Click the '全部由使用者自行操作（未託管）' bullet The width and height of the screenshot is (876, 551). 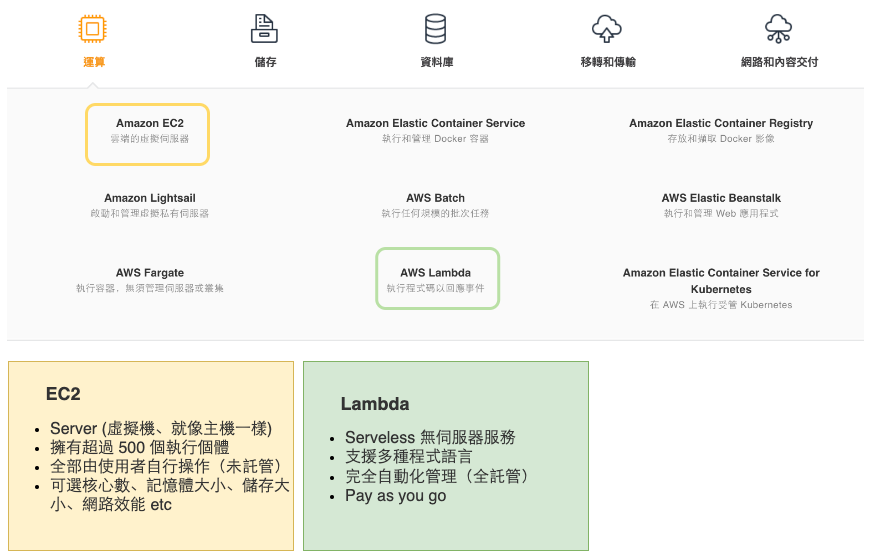[166, 467]
